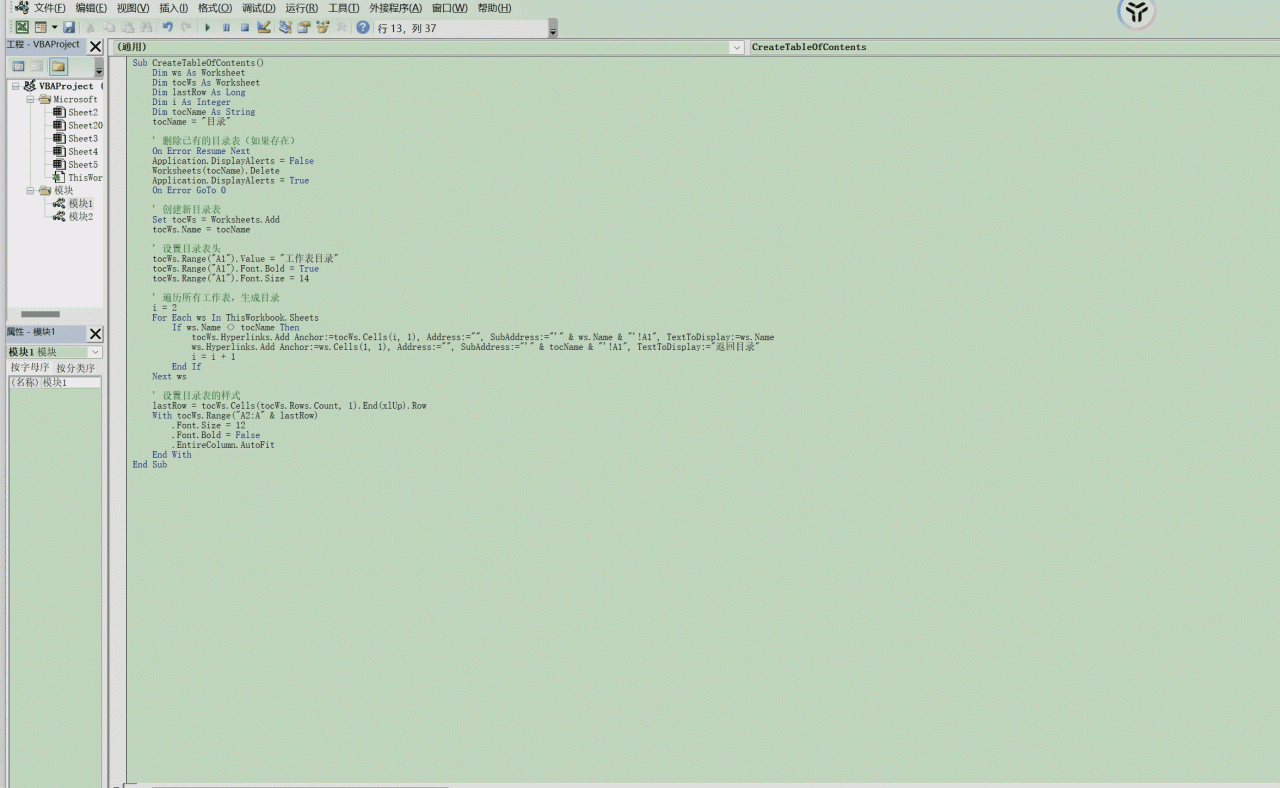Open Object Browser toolbar icon
The width and height of the screenshot is (1280, 788).
(x=322, y=28)
